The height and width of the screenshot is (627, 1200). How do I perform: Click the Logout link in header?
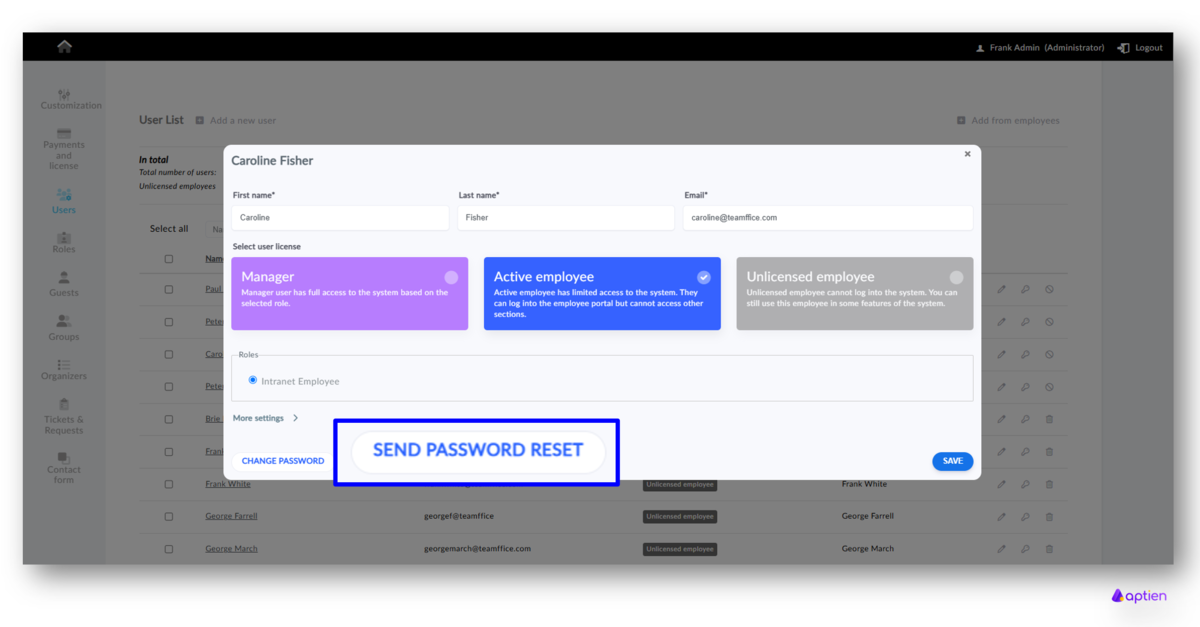[x=1140, y=48]
